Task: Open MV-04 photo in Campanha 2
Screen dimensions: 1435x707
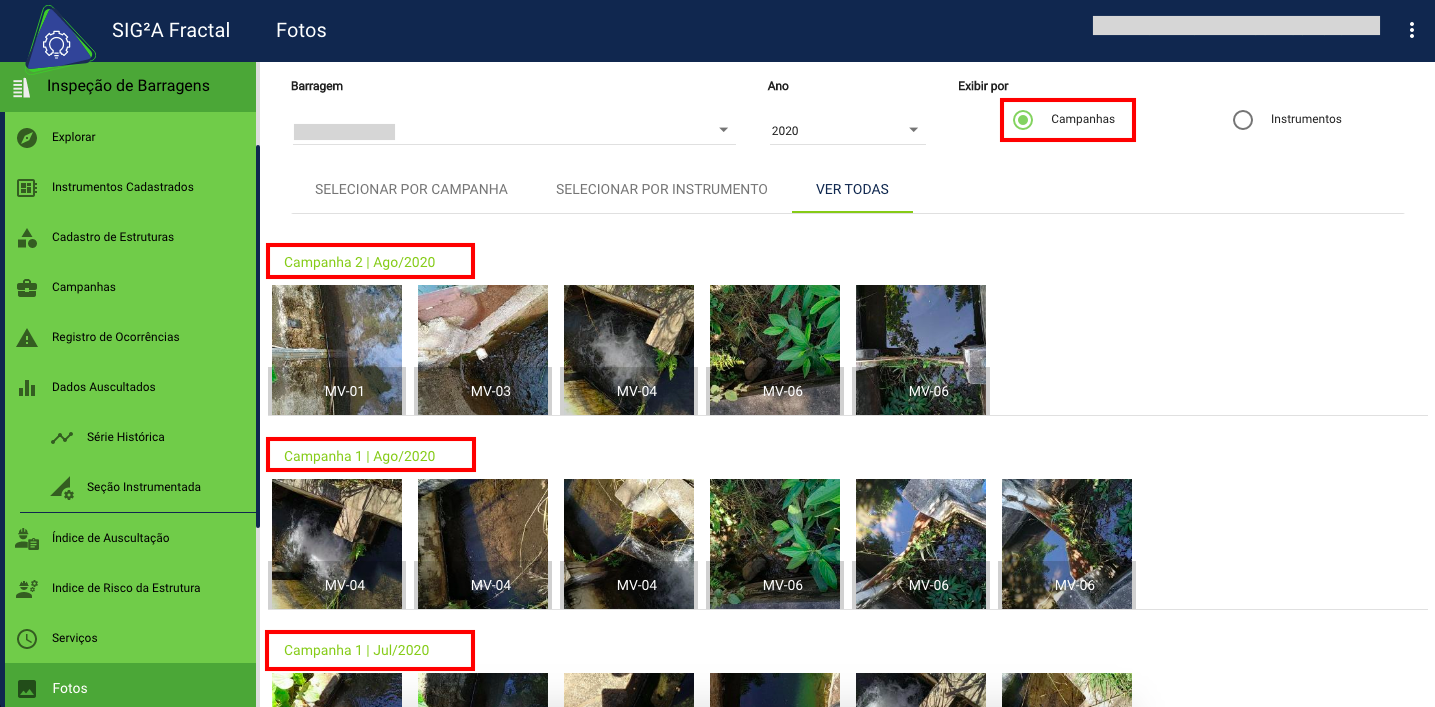Action: coord(629,350)
